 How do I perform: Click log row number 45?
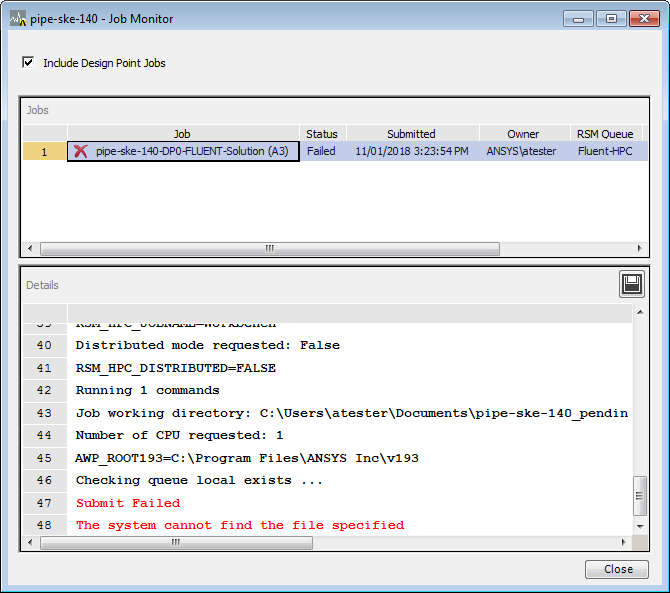tap(44, 458)
